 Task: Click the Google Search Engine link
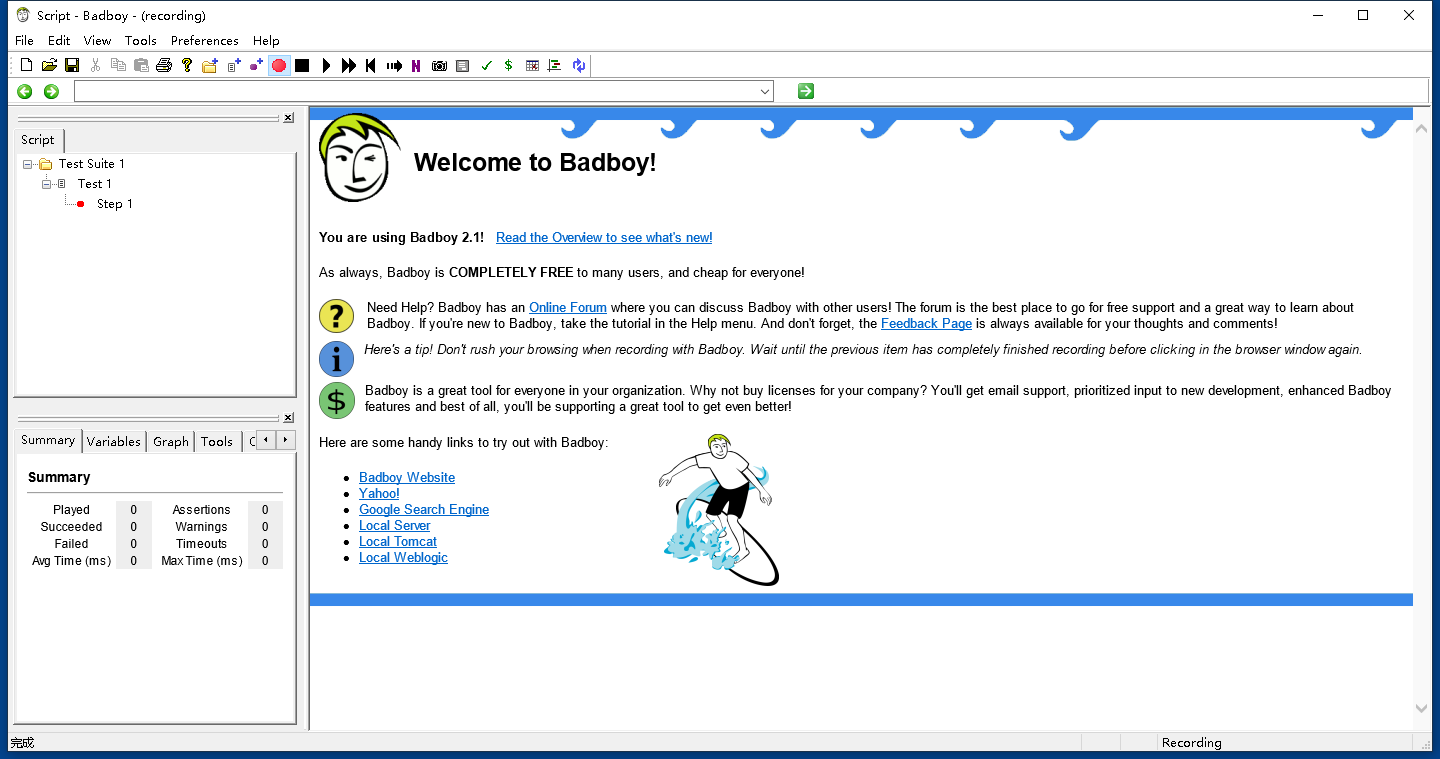424,510
